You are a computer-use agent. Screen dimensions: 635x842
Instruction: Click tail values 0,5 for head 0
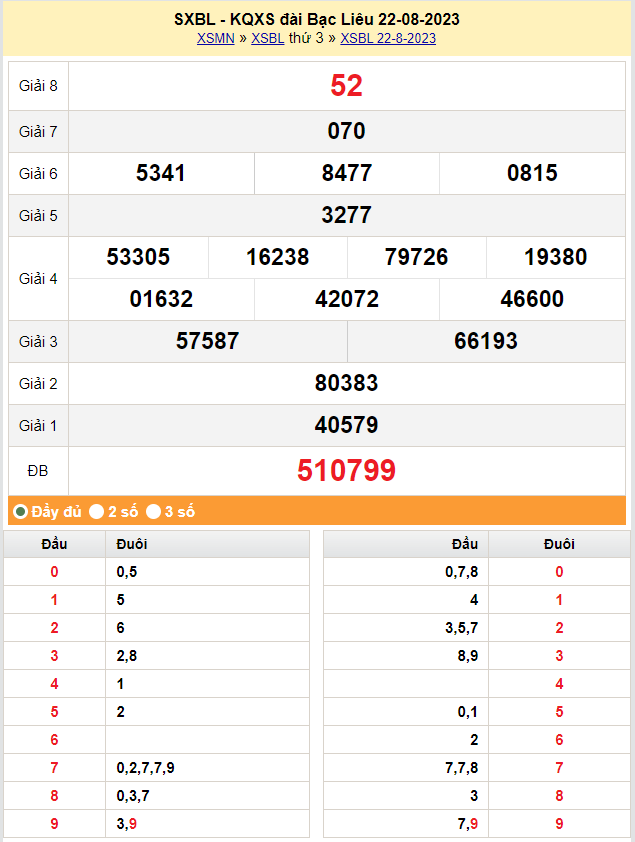tap(127, 572)
